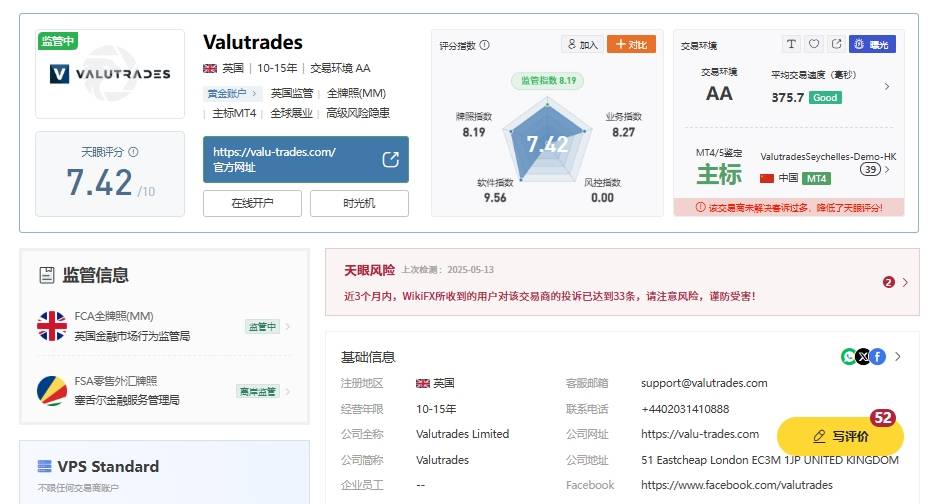The image size is (934, 504).
Task: Click the green Good speed badge
Action: coord(825,98)
